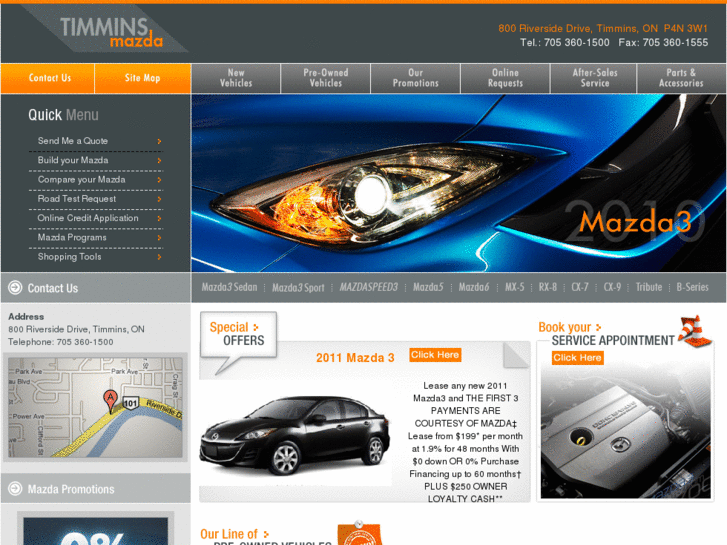Choose the Mazda6 model link
This screenshot has height=545, width=727.
coord(474,287)
